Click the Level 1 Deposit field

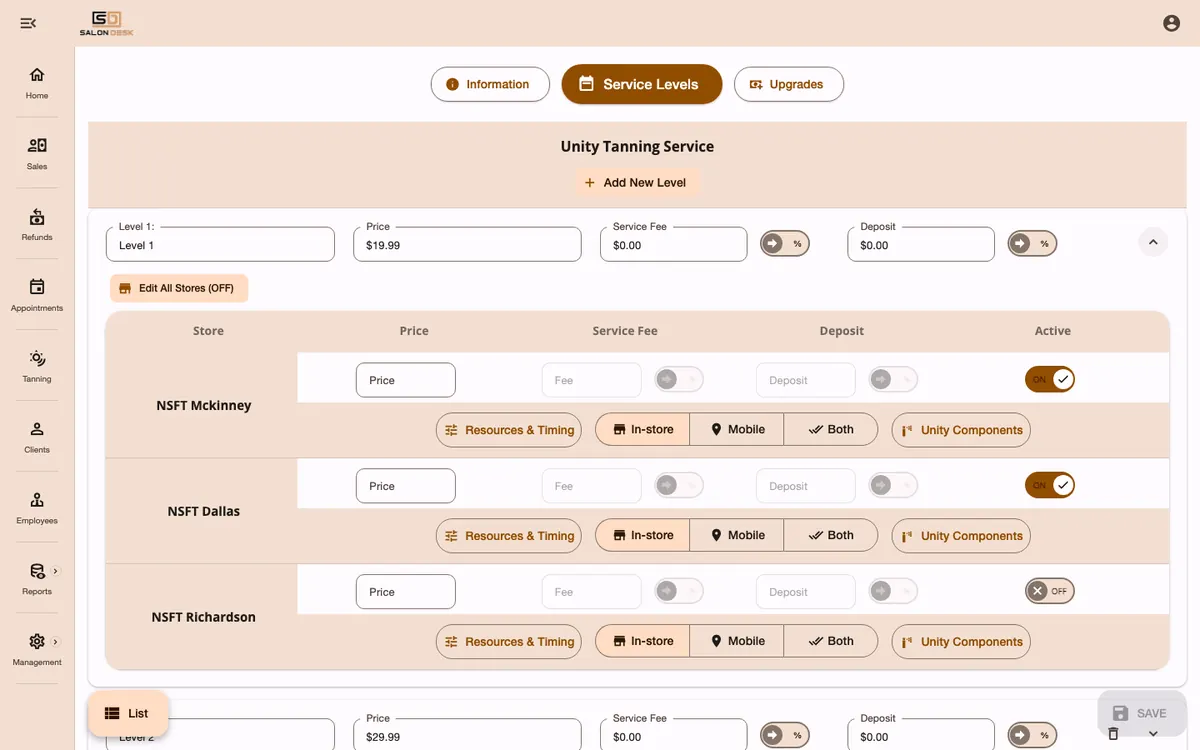(920, 245)
